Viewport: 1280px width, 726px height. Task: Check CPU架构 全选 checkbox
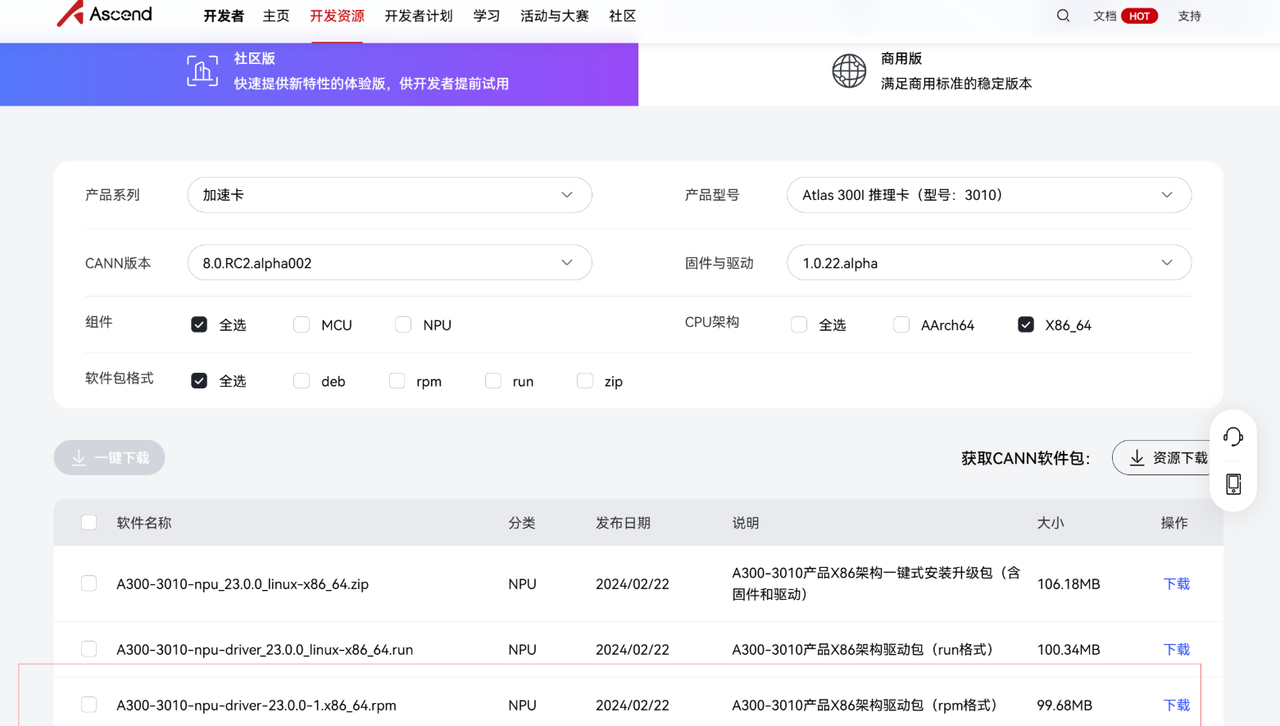pyautogui.click(x=799, y=325)
